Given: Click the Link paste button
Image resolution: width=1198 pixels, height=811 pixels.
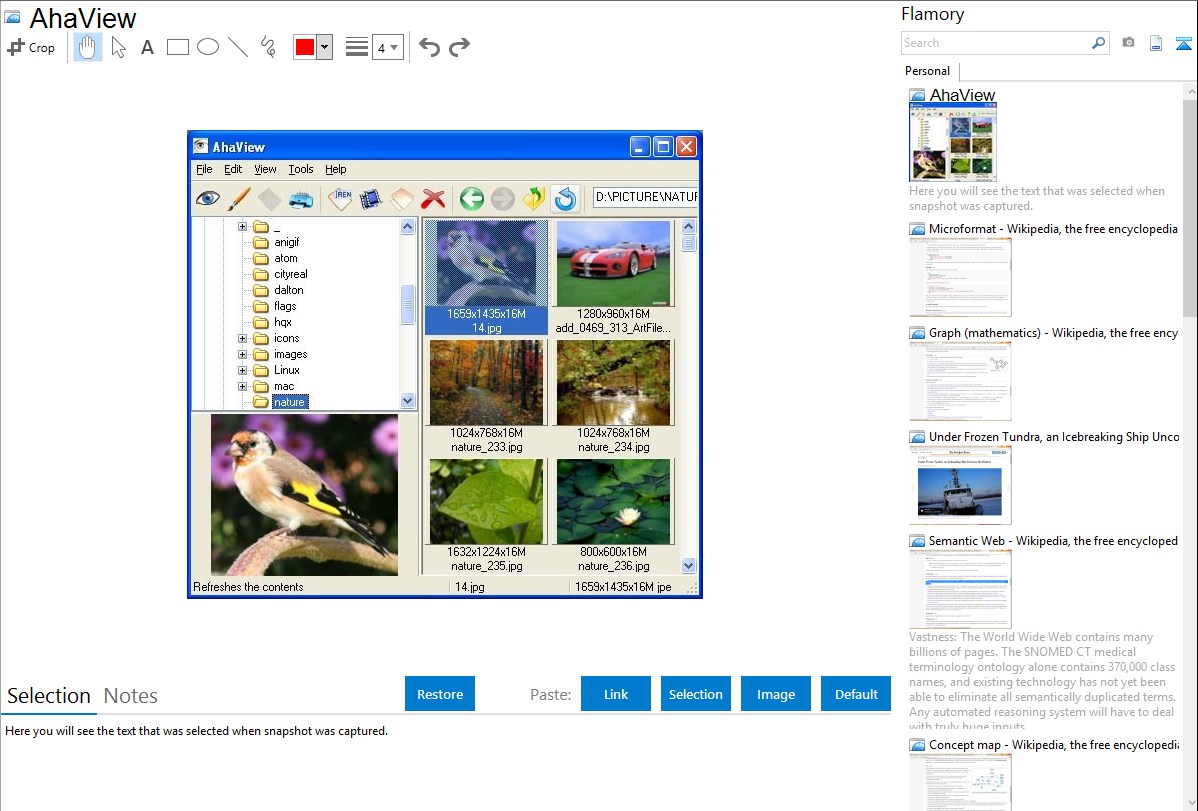Looking at the screenshot, I should [x=616, y=694].
